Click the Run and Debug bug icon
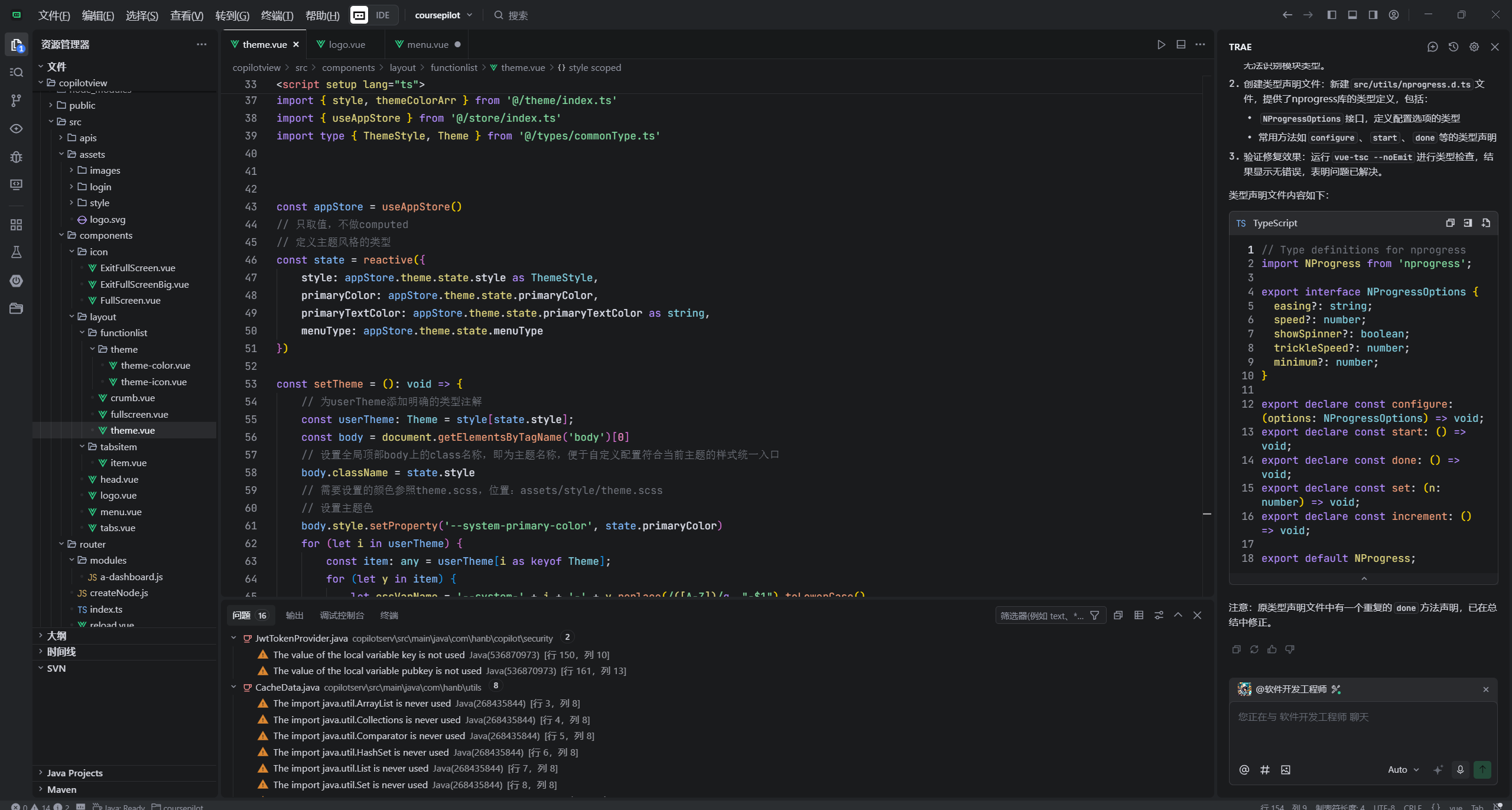Screen dimensions: 1512x810 click(16, 157)
